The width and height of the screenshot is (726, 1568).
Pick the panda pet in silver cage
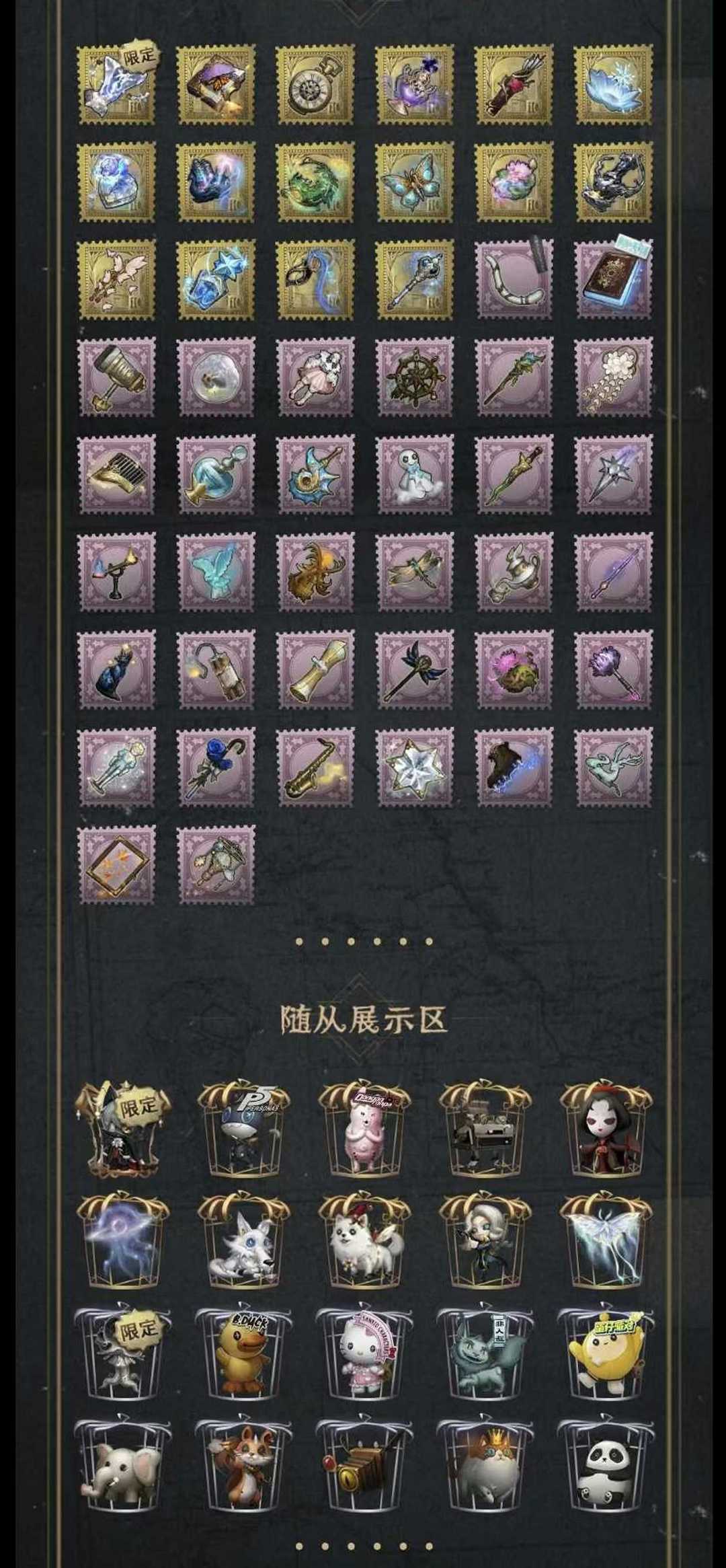606,1467
